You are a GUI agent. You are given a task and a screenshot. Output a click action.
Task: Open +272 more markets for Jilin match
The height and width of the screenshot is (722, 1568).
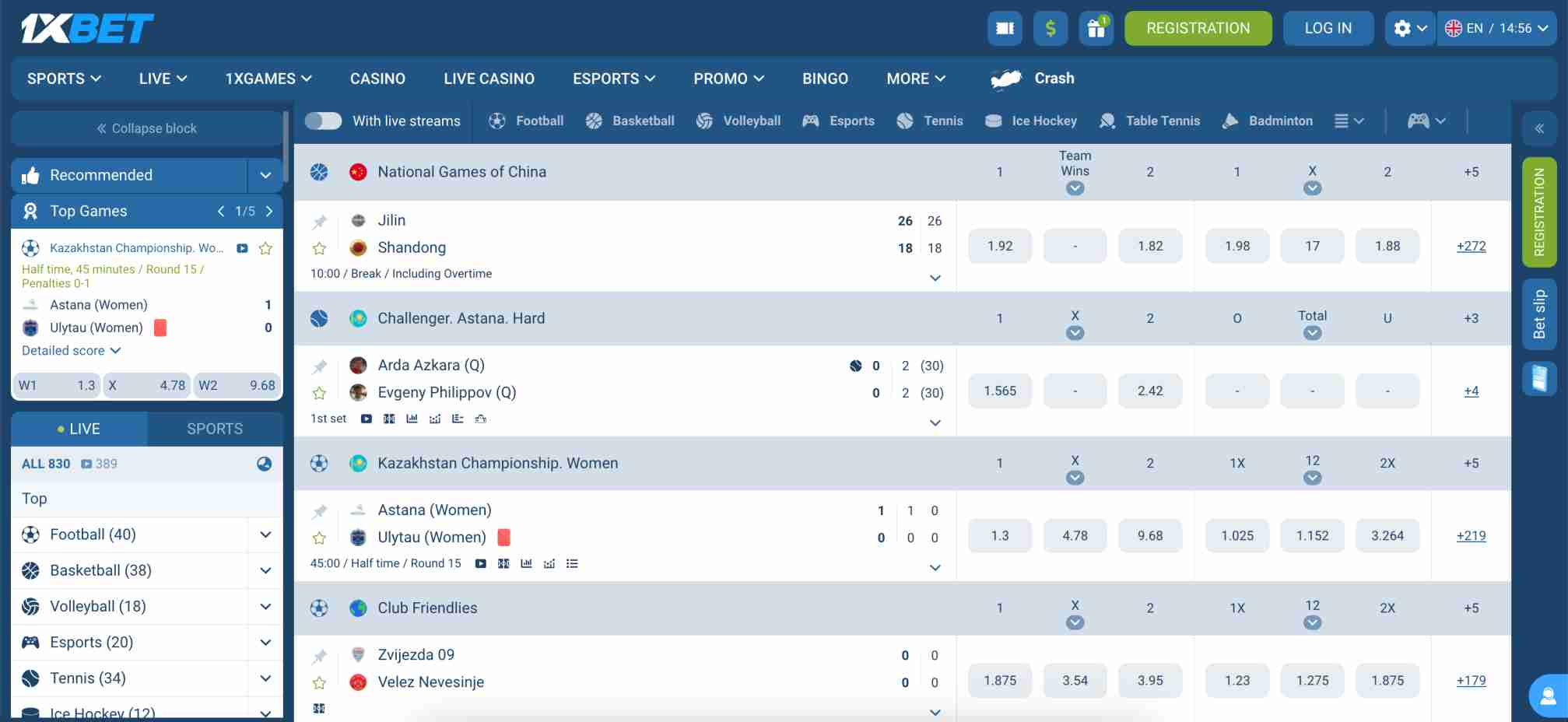[x=1471, y=246]
